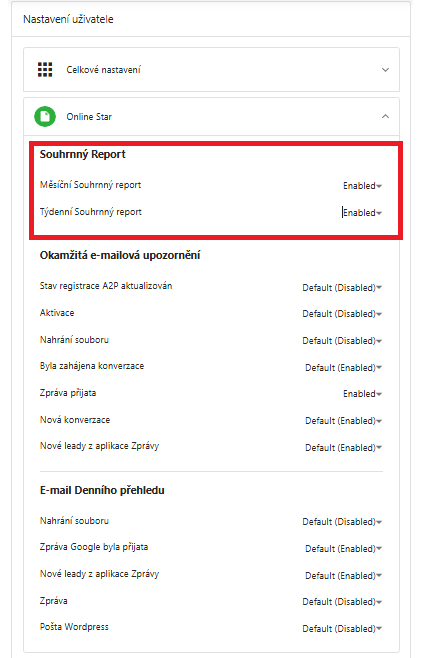This screenshot has width=424, height=658.
Task: Open Měsíční Souhrnný report Enabled dropdown
Action: (362, 185)
